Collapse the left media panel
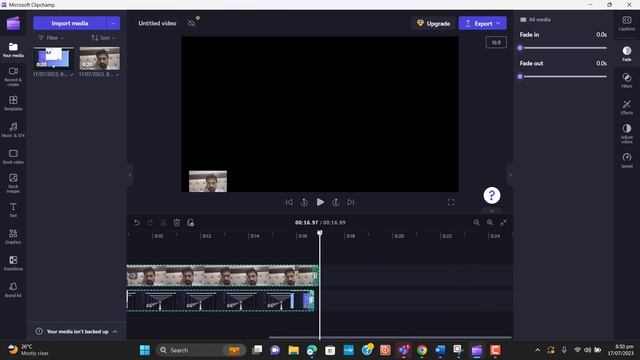640x360 pixels. 130,176
